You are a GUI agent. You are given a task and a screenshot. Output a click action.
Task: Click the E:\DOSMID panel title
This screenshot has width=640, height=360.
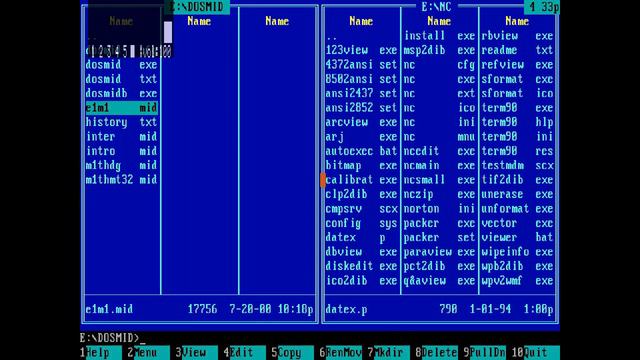pyautogui.click(x=197, y=7)
